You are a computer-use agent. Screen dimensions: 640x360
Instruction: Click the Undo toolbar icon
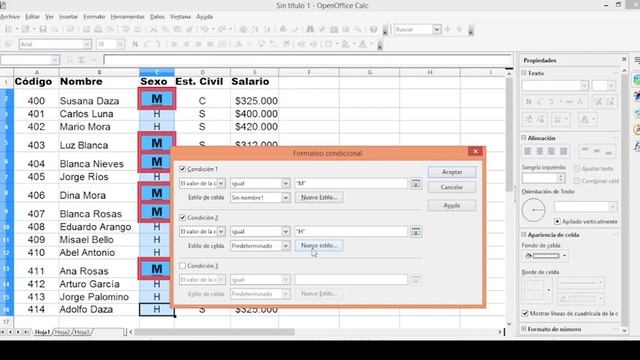tap(204, 29)
